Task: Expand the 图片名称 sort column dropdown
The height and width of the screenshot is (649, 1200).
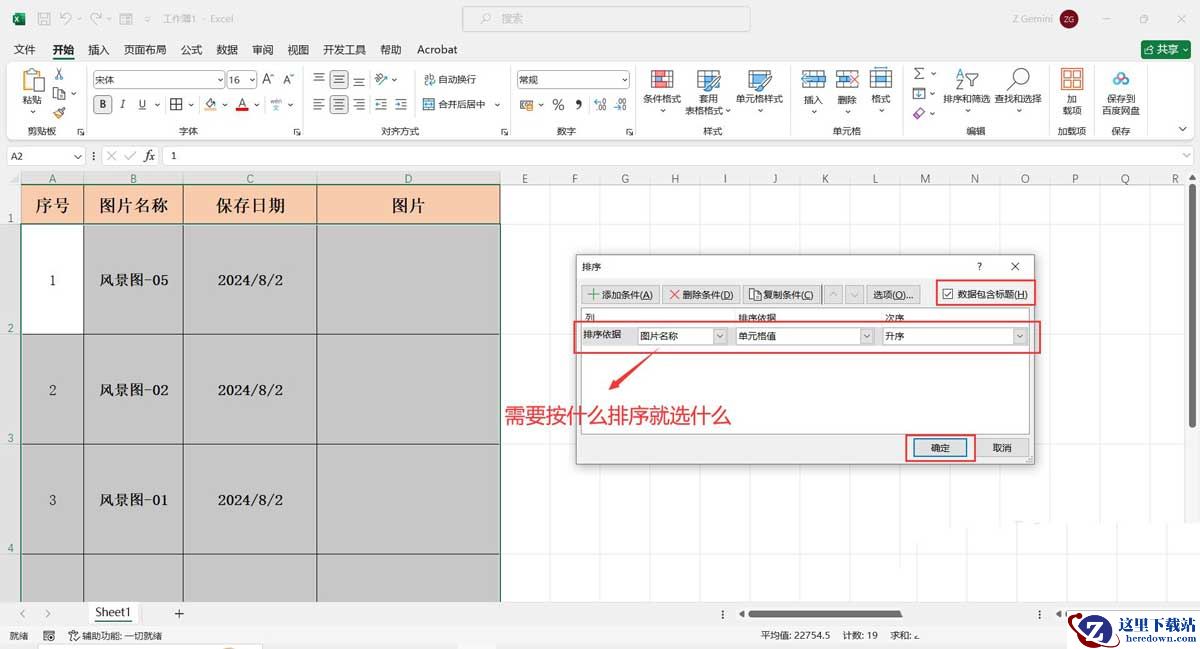Action: coord(720,336)
